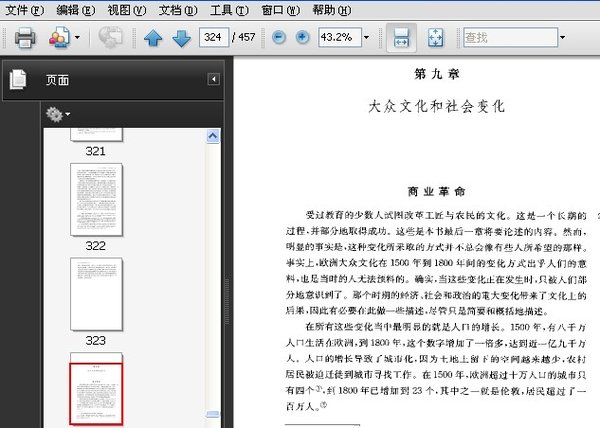Click the total page count / 457
Screen dimensions: 600x428
click(243, 37)
